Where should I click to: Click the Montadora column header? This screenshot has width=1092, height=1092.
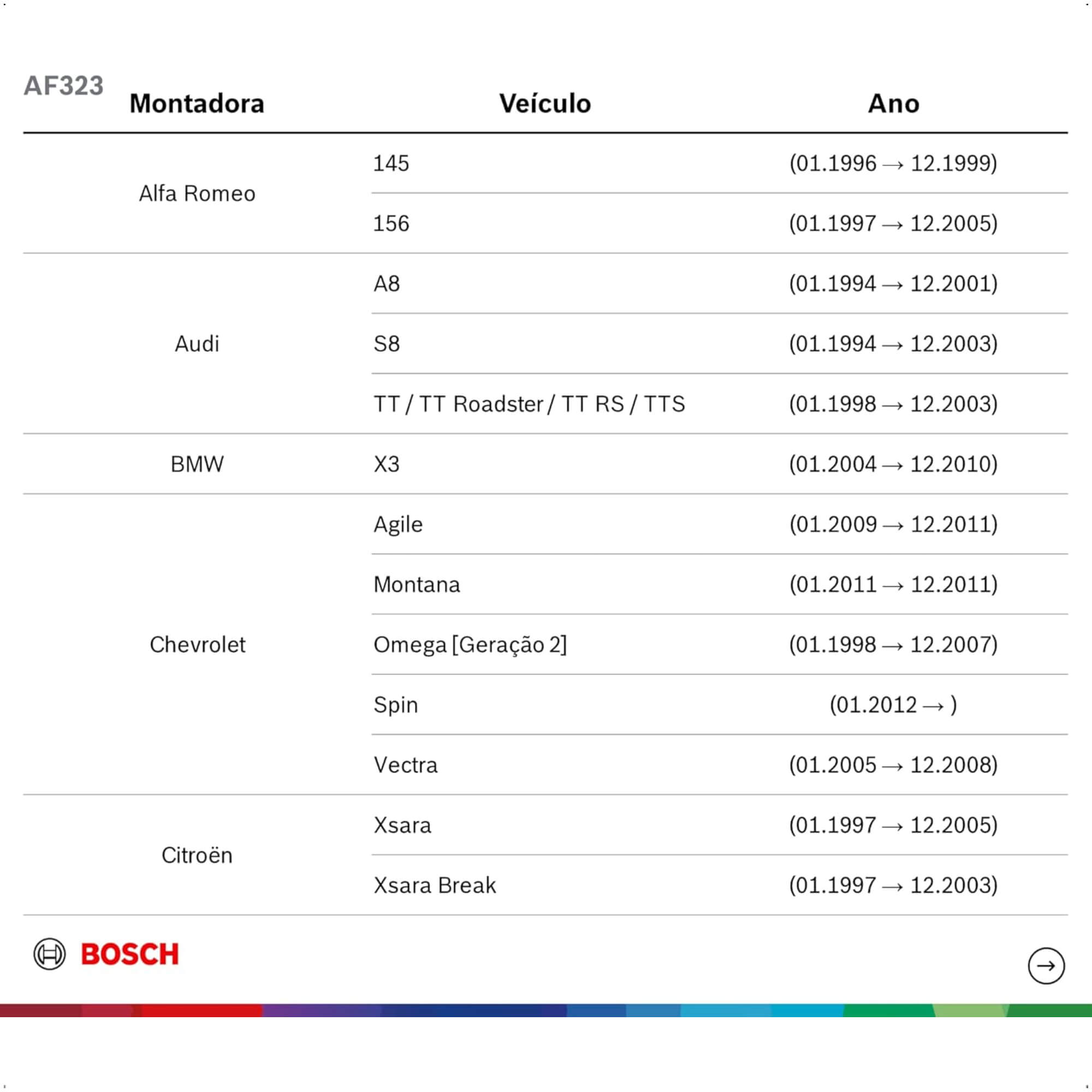coord(197,103)
